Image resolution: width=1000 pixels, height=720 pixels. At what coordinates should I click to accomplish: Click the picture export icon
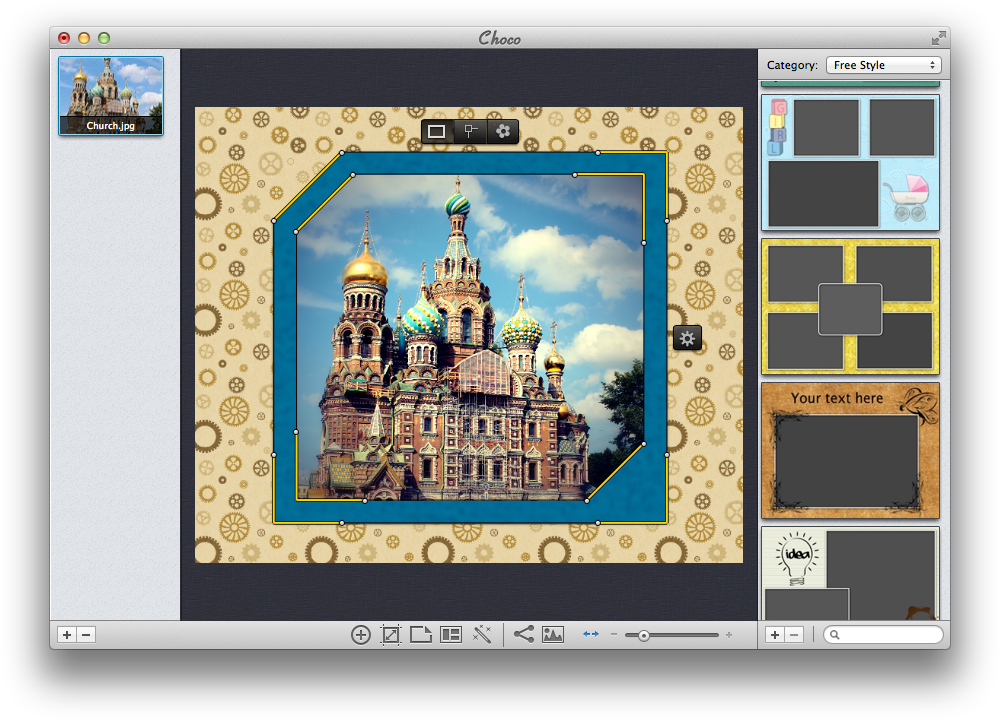pyautogui.click(x=553, y=634)
